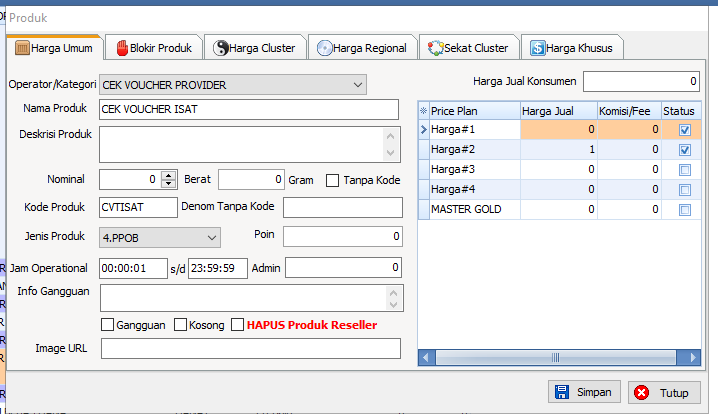Click the dollar icon on Harga Khusus
This screenshot has width=718, height=414.
[x=538, y=48]
